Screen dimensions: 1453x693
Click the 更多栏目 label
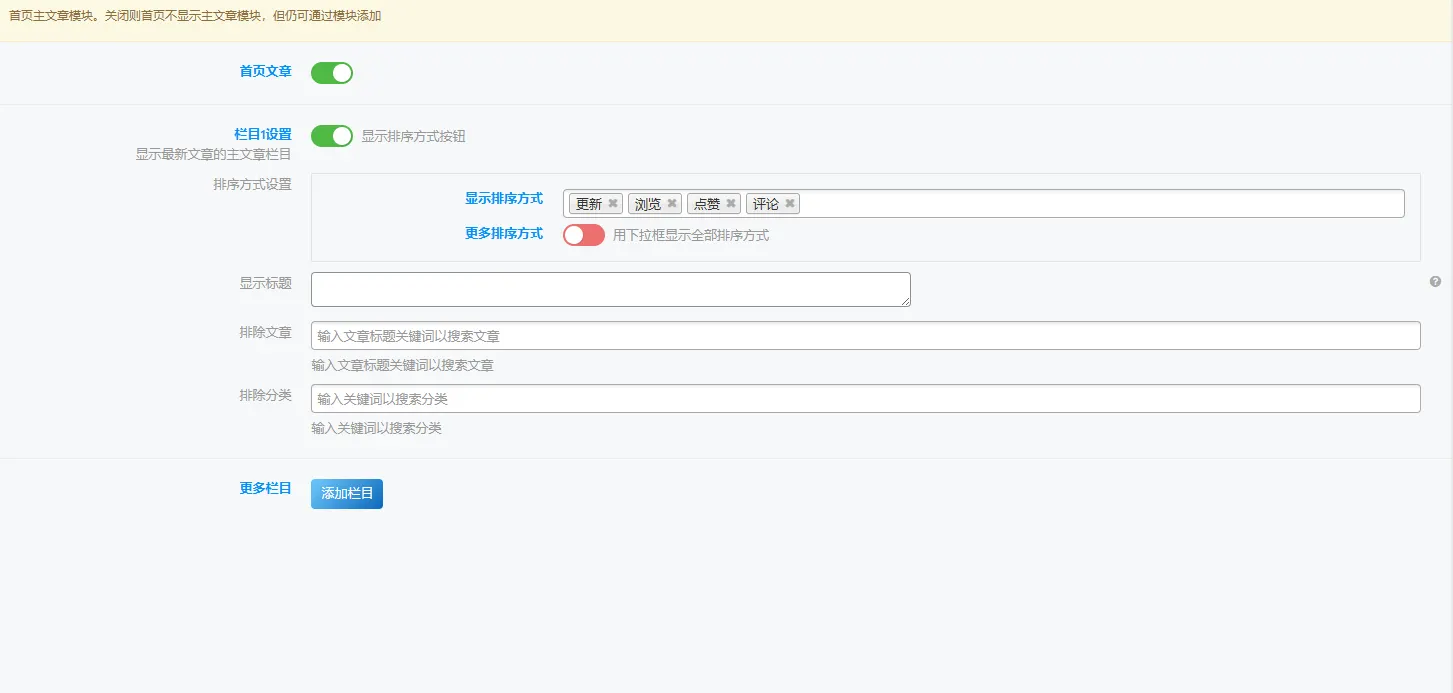pyautogui.click(x=266, y=488)
